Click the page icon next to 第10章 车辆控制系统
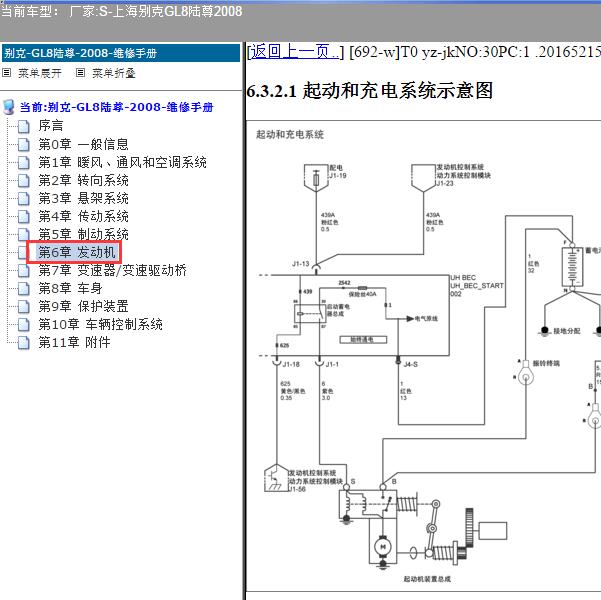The width and height of the screenshot is (601, 600). (24, 325)
